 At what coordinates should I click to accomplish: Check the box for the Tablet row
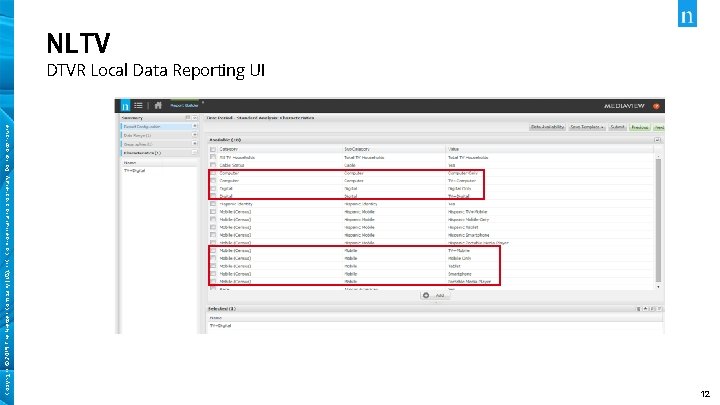click(x=213, y=266)
